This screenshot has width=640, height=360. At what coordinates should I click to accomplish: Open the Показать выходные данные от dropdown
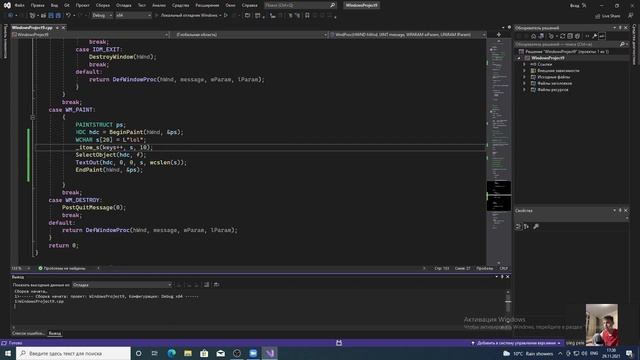[122, 284]
